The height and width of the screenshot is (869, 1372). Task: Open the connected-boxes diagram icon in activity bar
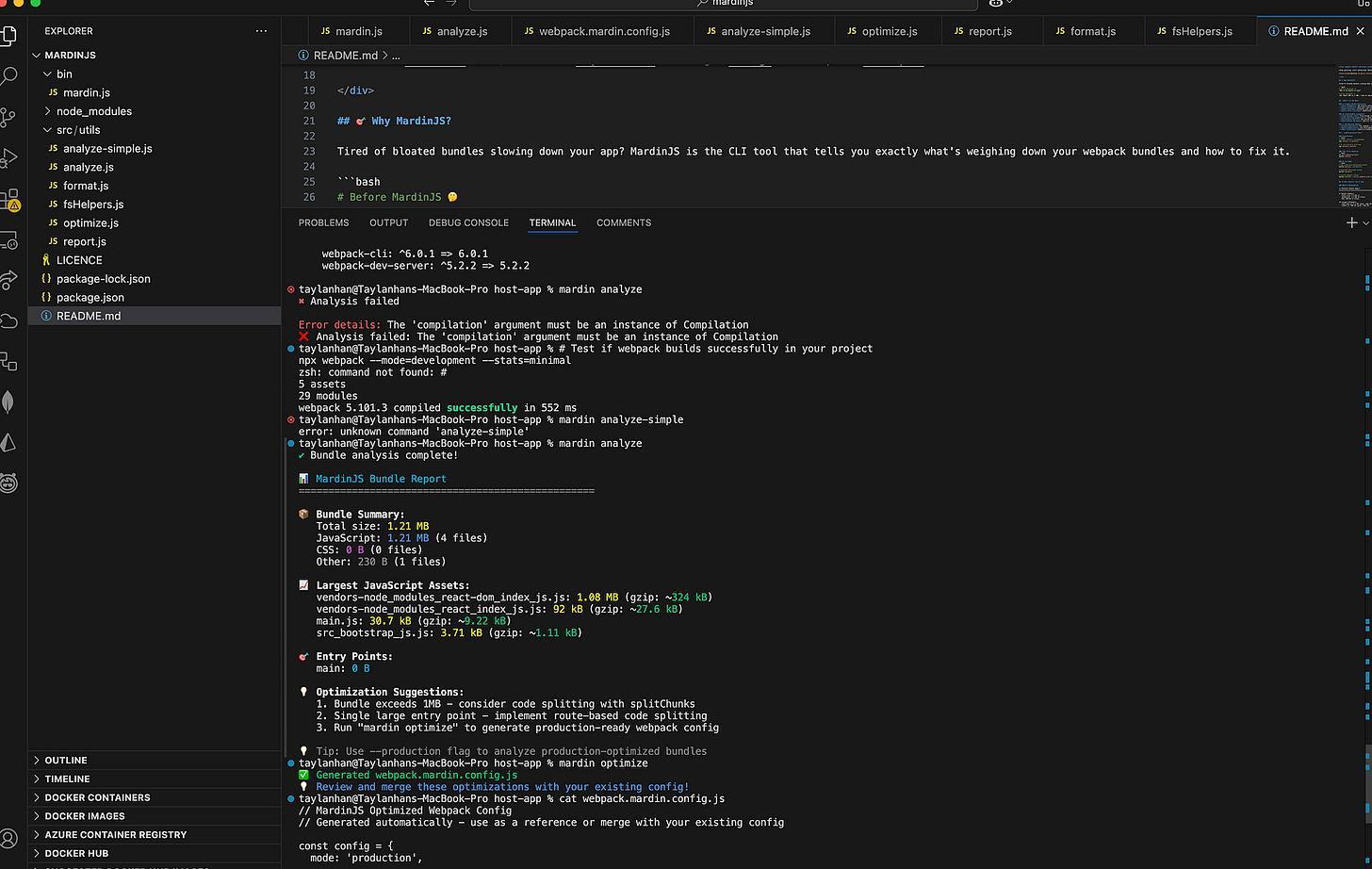8,361
